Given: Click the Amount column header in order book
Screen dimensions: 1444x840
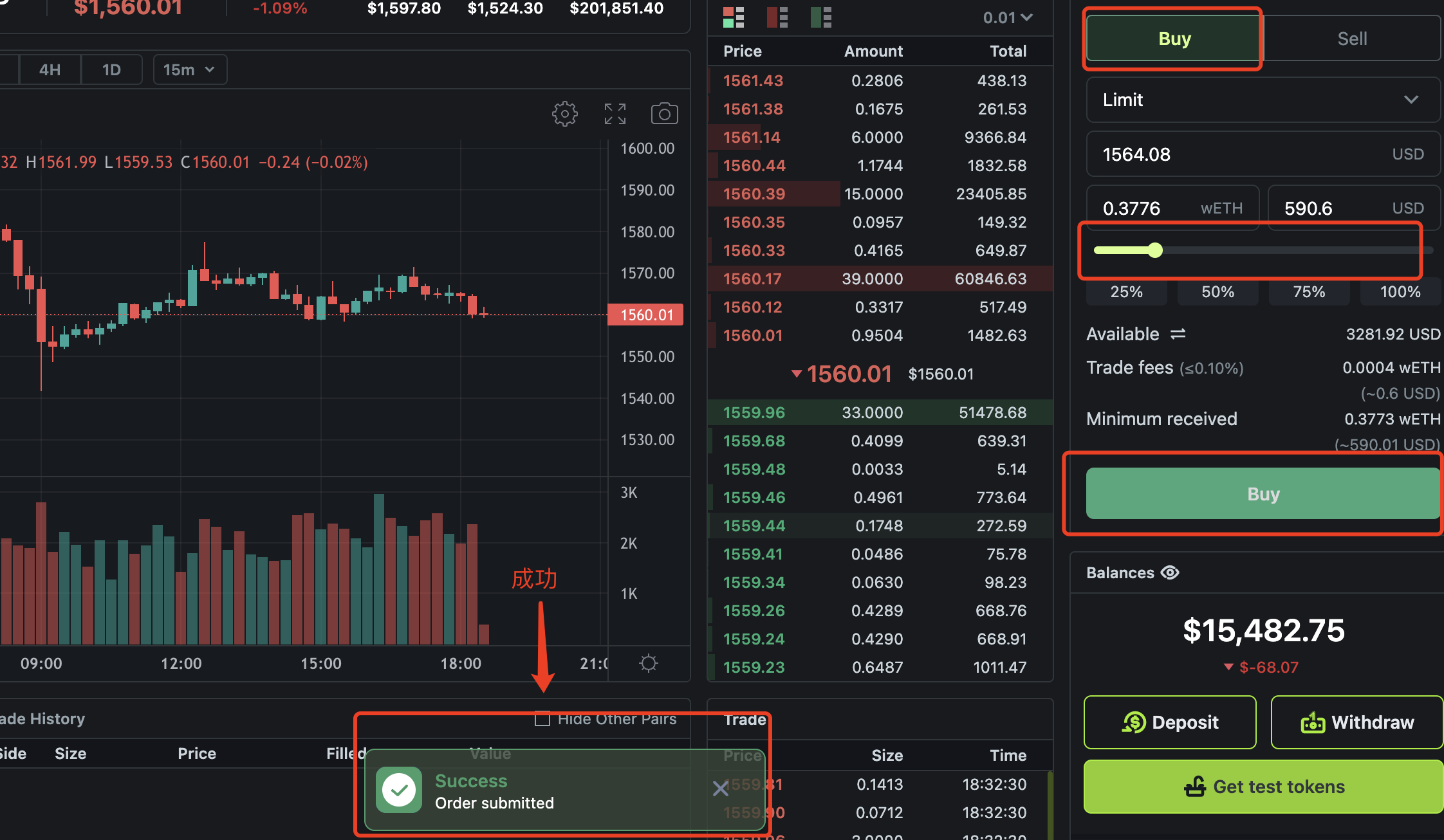Looking at the screenshot, I should coord(873,51).
